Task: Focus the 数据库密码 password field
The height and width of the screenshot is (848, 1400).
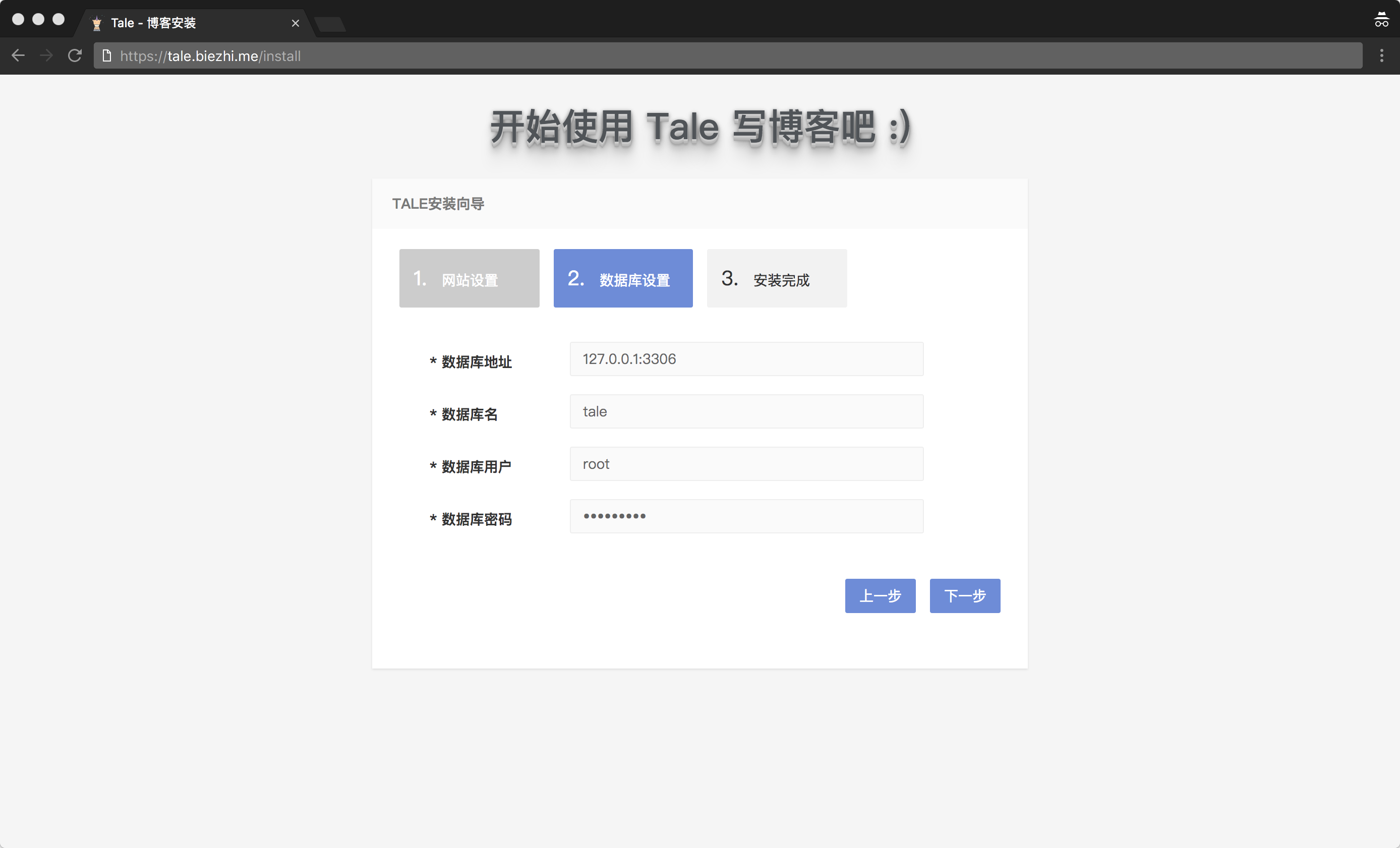Action: click(746, 516)
